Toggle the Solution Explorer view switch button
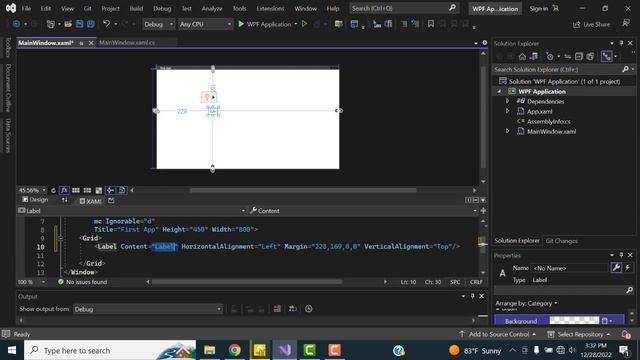This screenshot has height=360, width=640. tap(607, 56)
